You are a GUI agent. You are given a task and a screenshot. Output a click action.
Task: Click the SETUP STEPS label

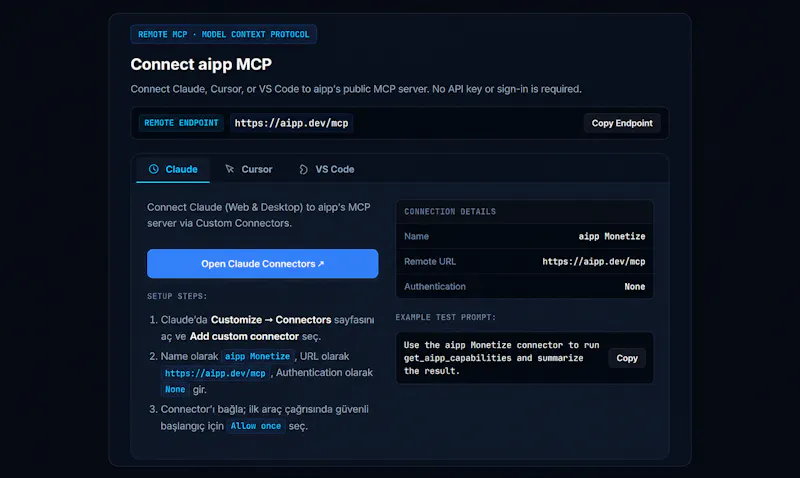point(177,296)
